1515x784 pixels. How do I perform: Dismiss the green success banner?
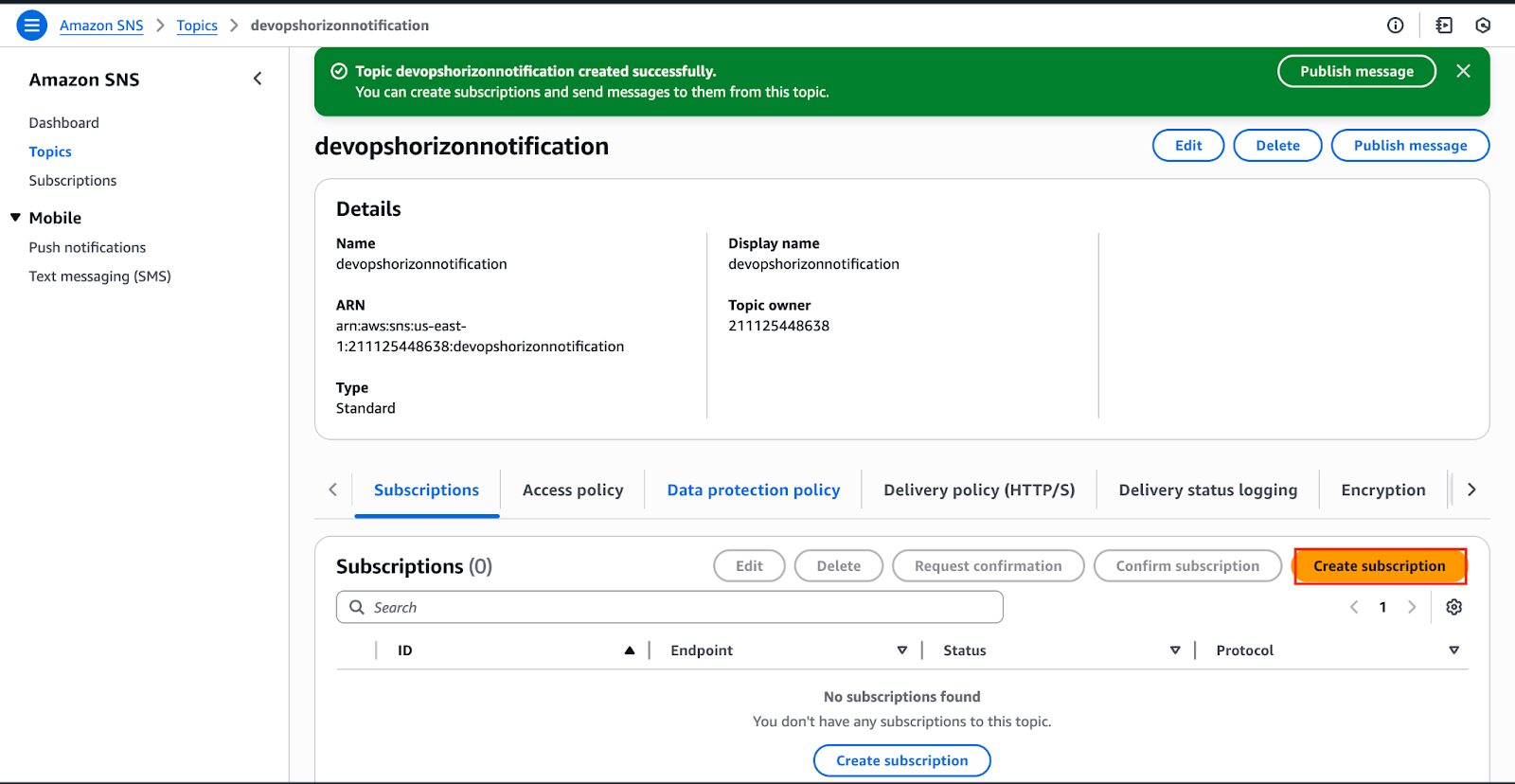click(1463, 71)
